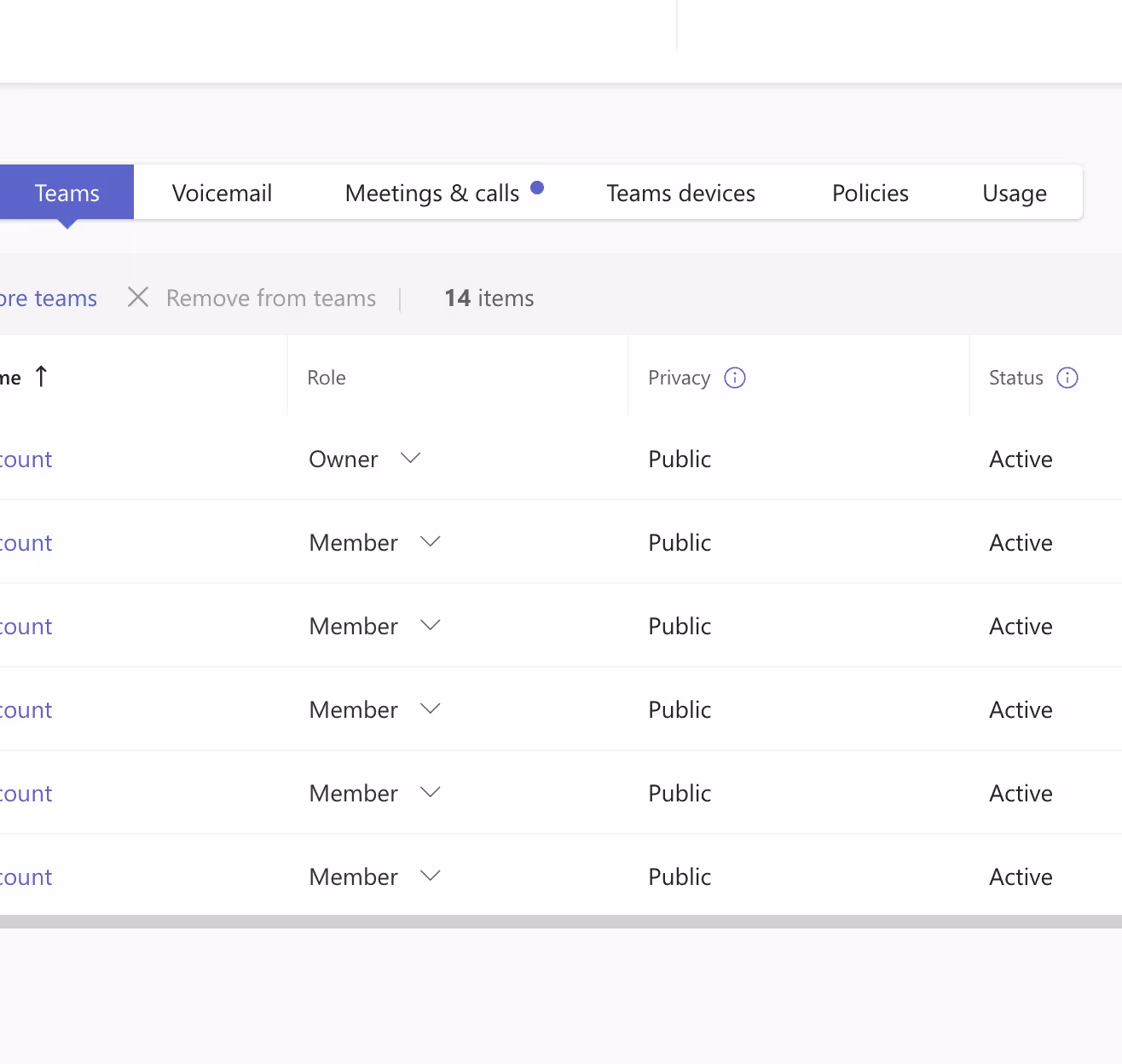Go to the Teams devices tab
1122x1064 pixels.
[680, 193]
